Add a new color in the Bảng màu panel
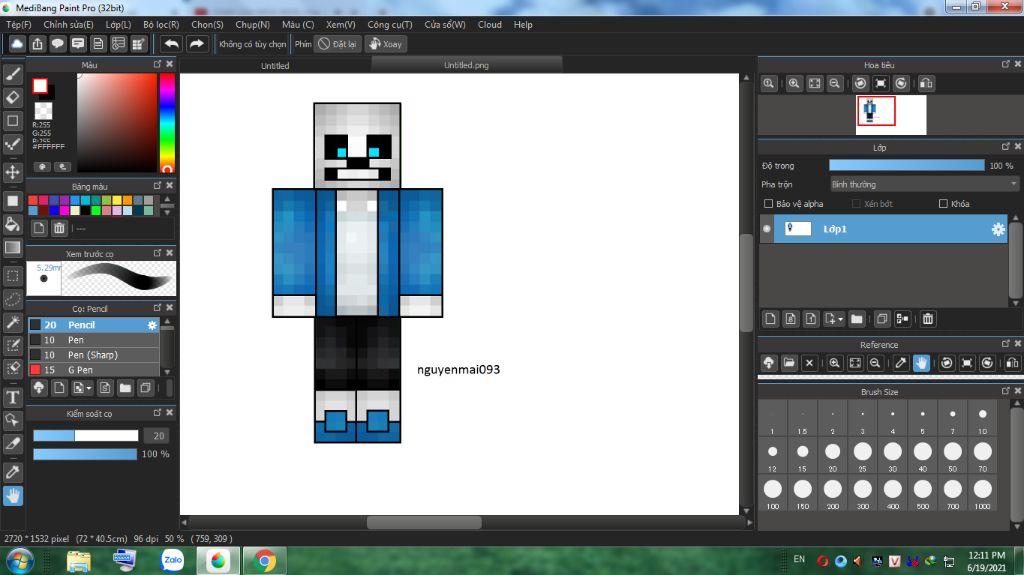 [39, 228]
